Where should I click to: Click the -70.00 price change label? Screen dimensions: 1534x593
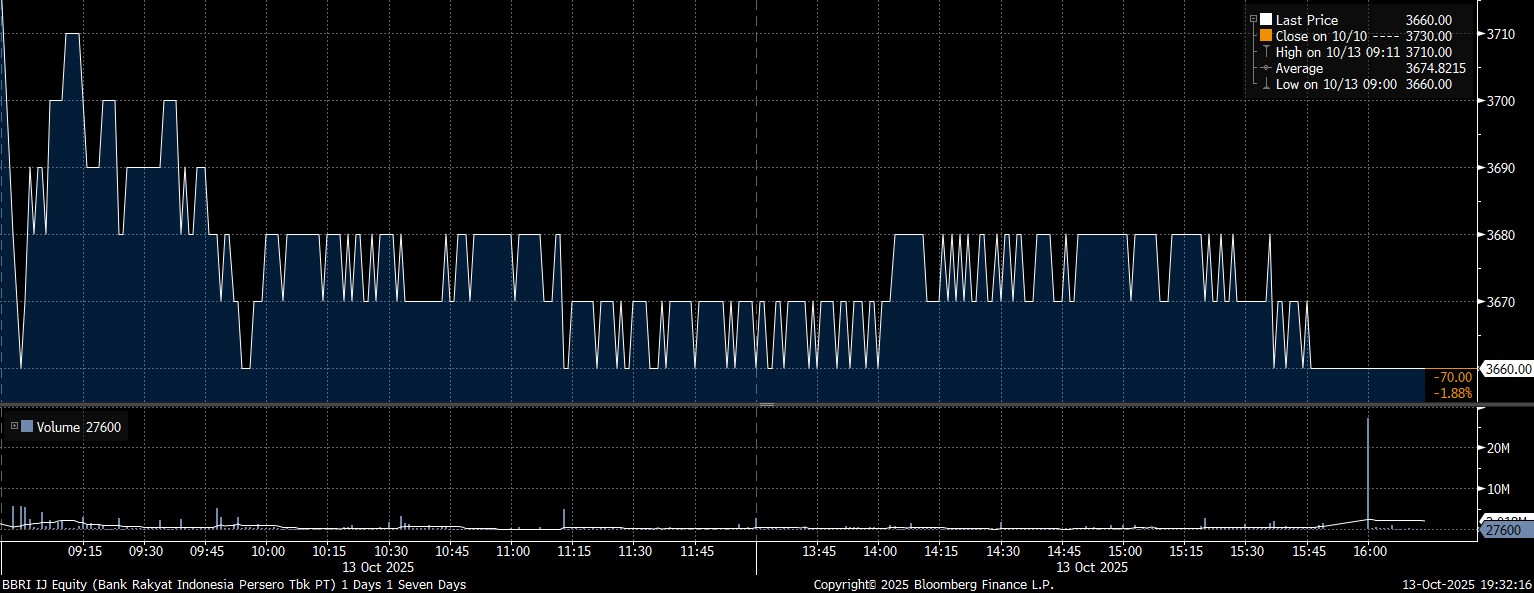point(1452,377)
